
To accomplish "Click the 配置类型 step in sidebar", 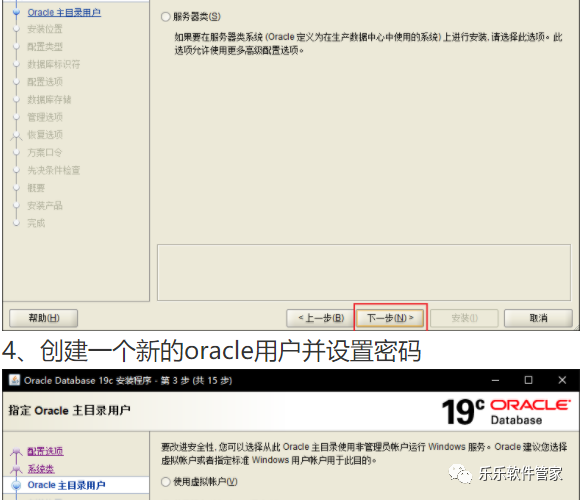I will pyautogui.click(x=45, y=47).
